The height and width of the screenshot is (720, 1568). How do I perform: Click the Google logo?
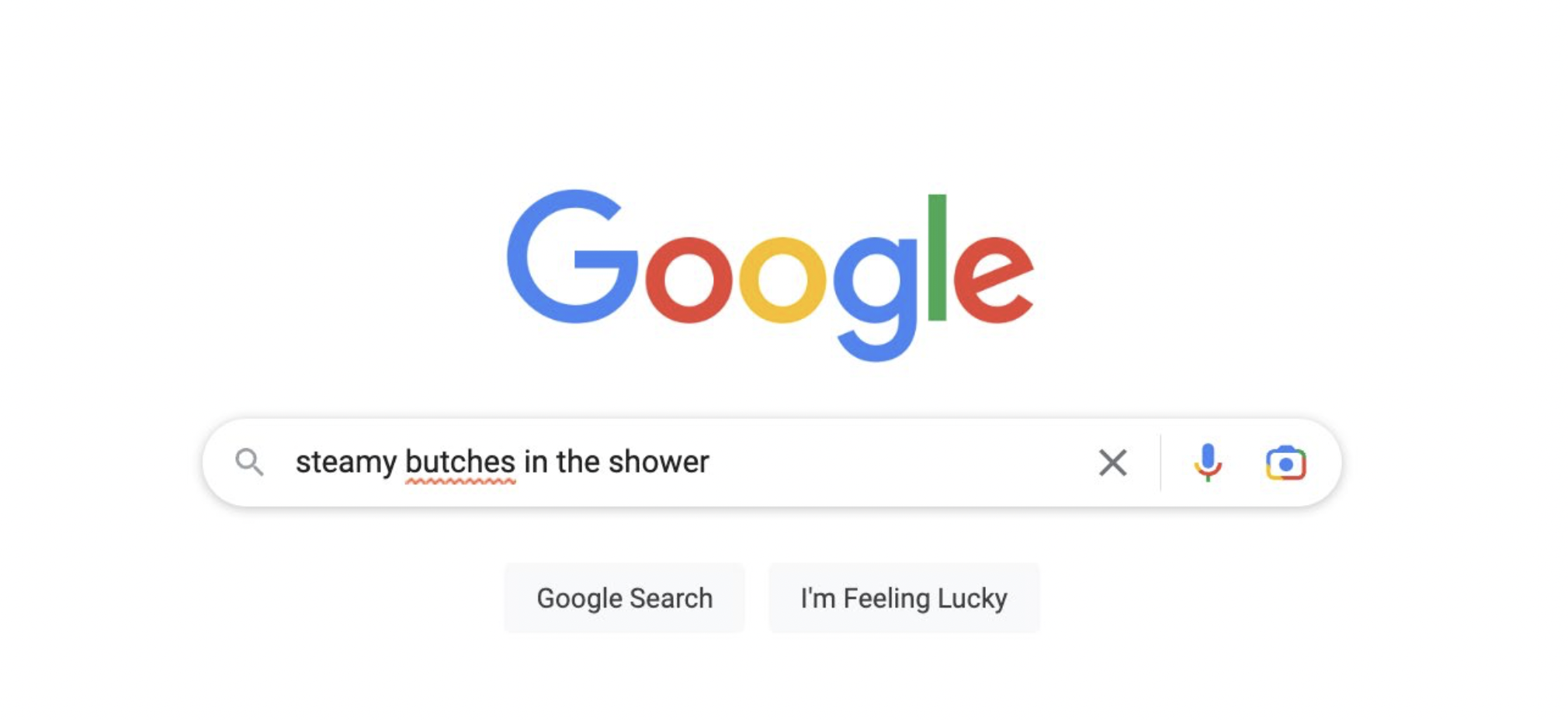click(770, 275)
